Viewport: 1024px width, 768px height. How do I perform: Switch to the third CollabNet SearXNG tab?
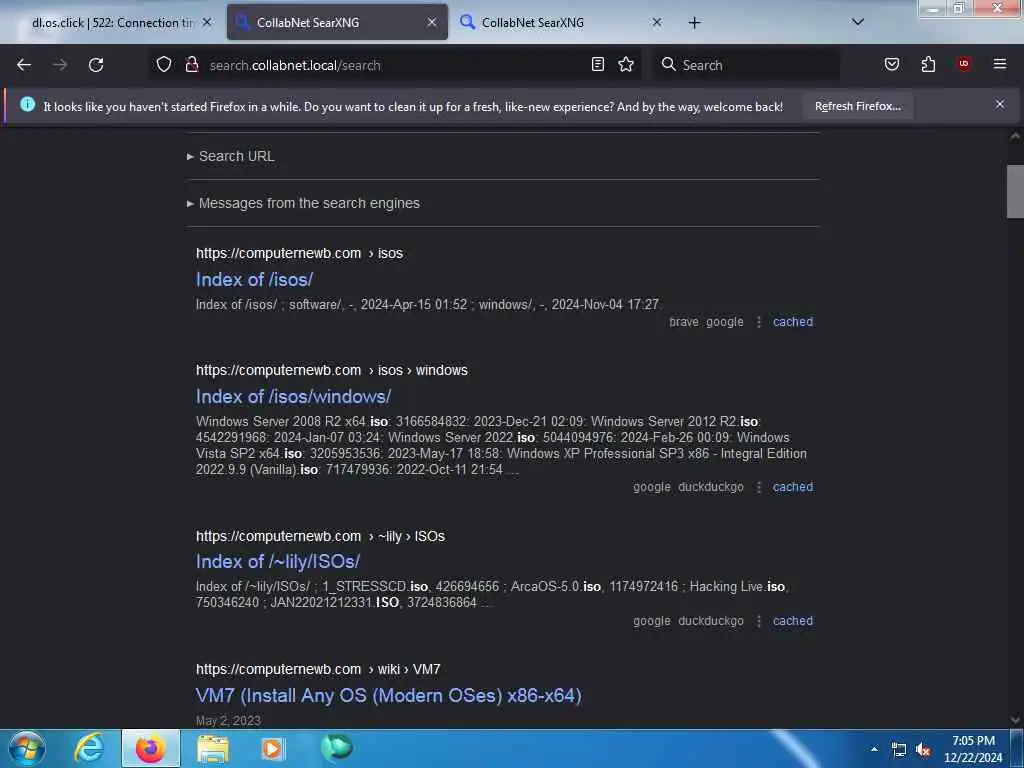click(562, 22)
